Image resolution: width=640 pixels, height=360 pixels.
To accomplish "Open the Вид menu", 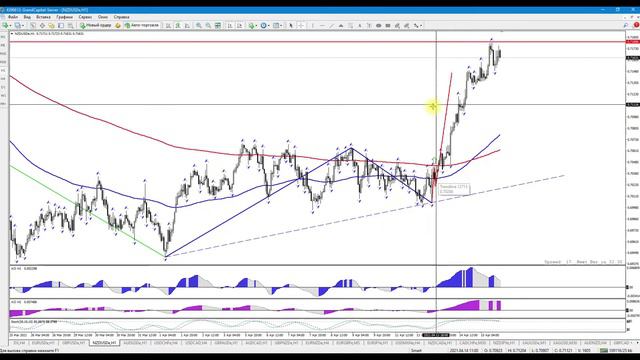I will tap(27, 17).
